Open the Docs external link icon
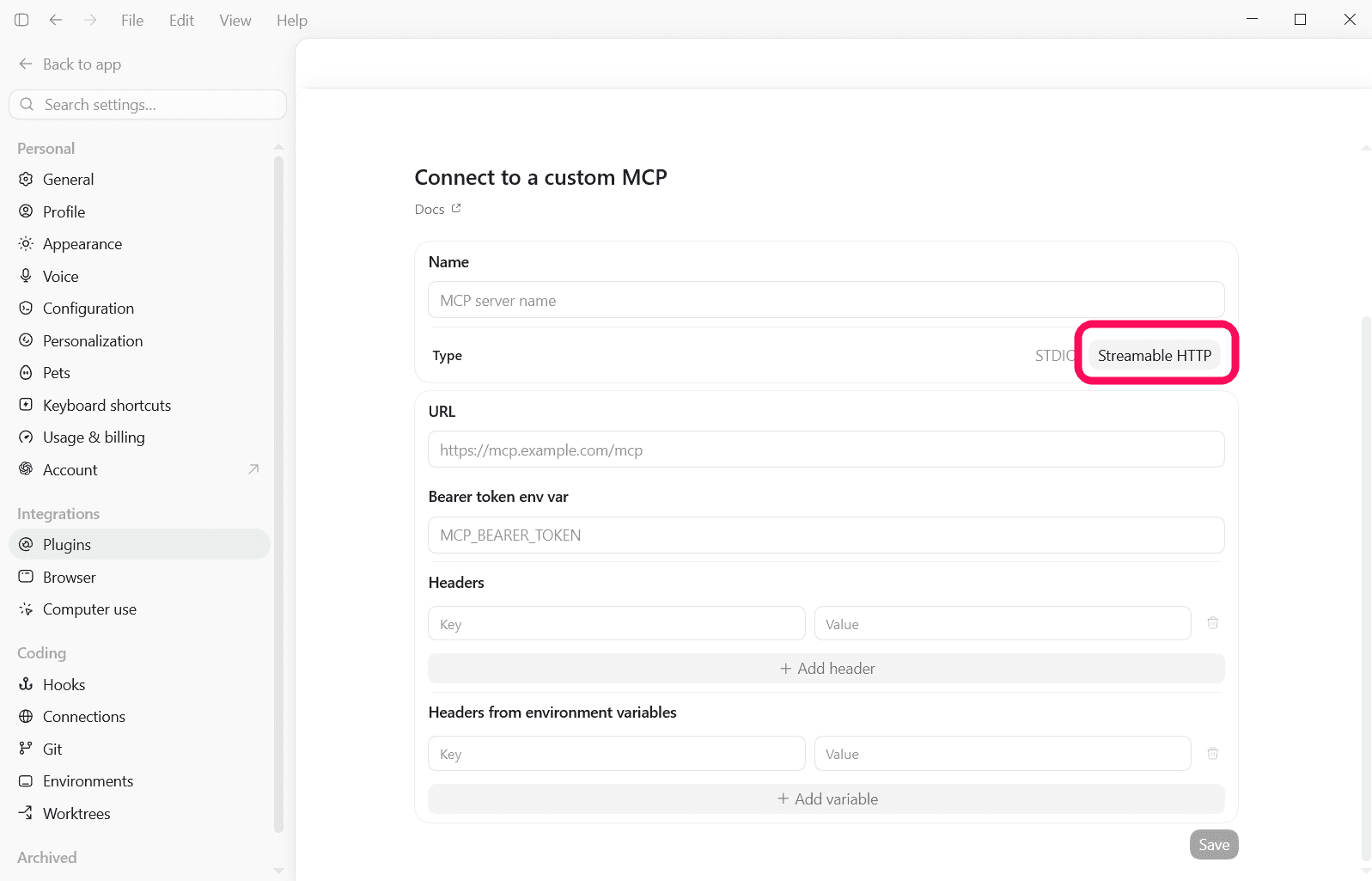1372x881 pixels. click(456, 208)
